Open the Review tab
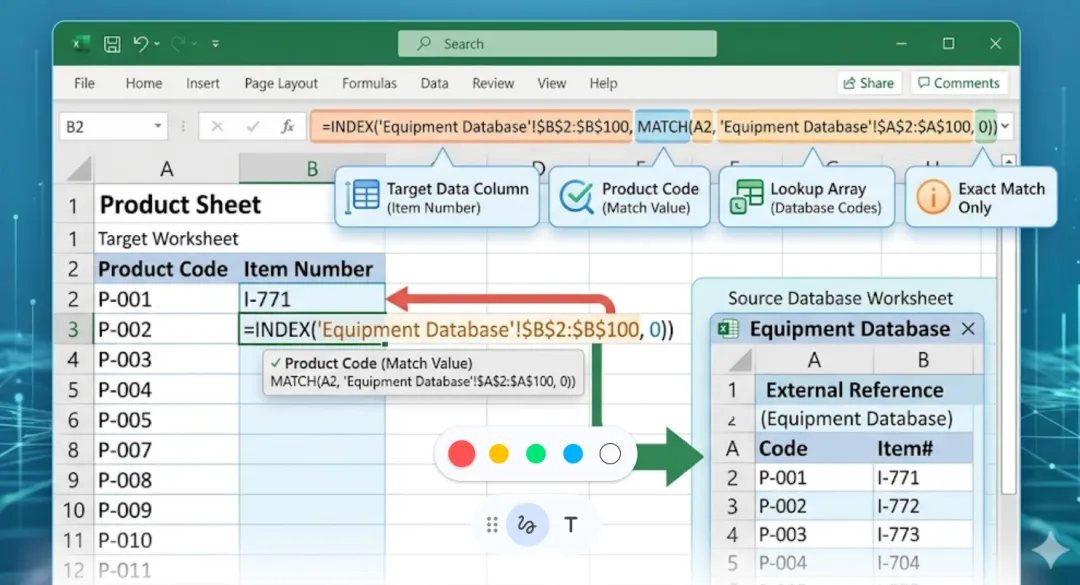Screen dimensions: 1080x585 tap(492, 83)
